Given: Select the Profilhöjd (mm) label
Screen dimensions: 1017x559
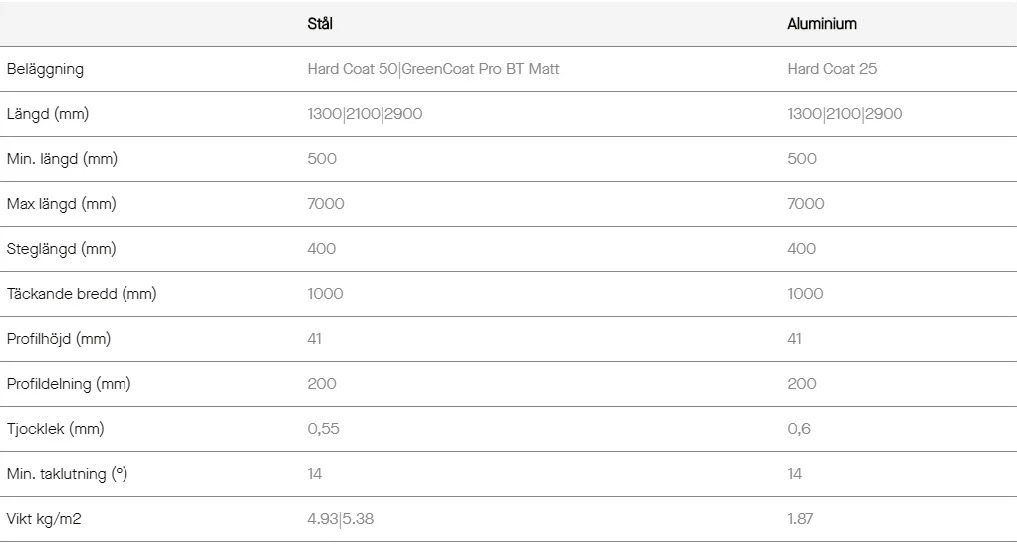Looking at the screenshot, I should click(x=59, y=339).
